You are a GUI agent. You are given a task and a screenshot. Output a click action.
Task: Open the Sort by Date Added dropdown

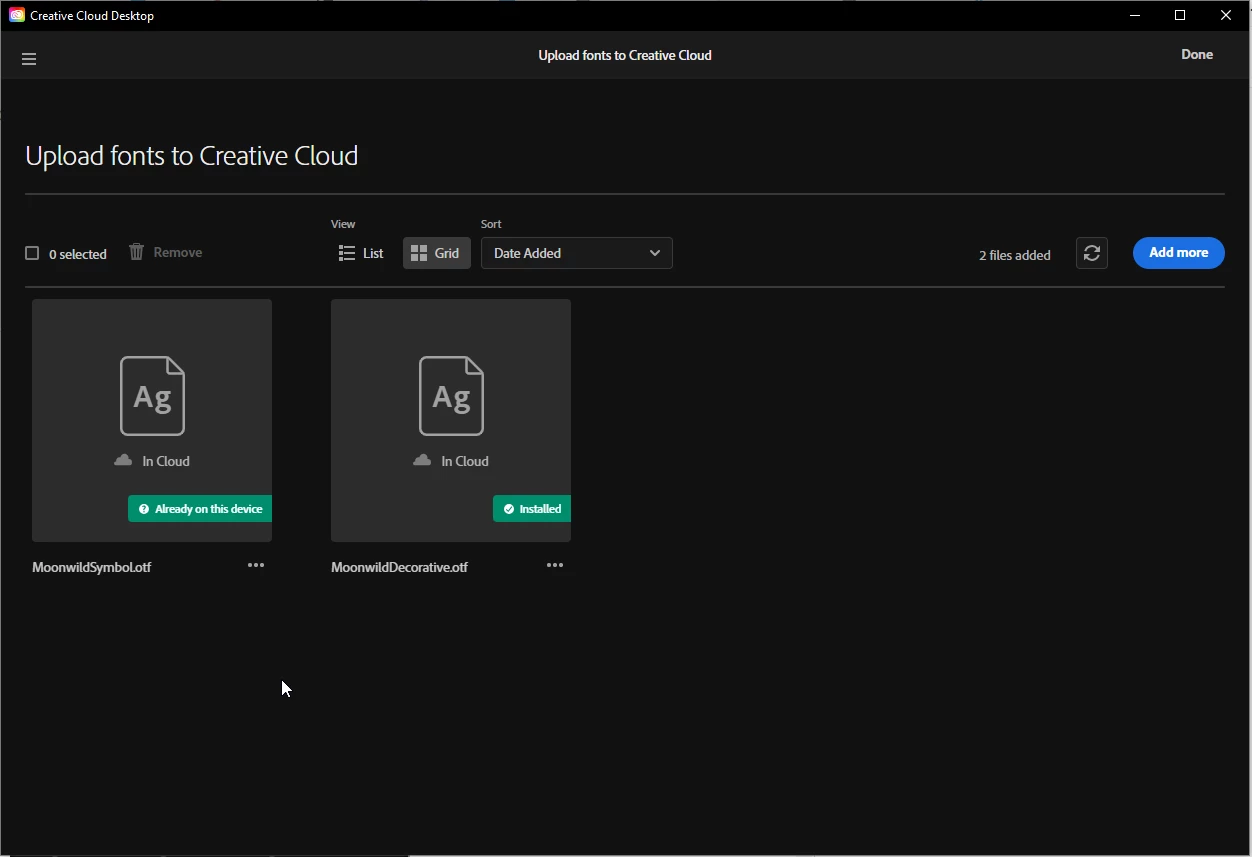577,253
